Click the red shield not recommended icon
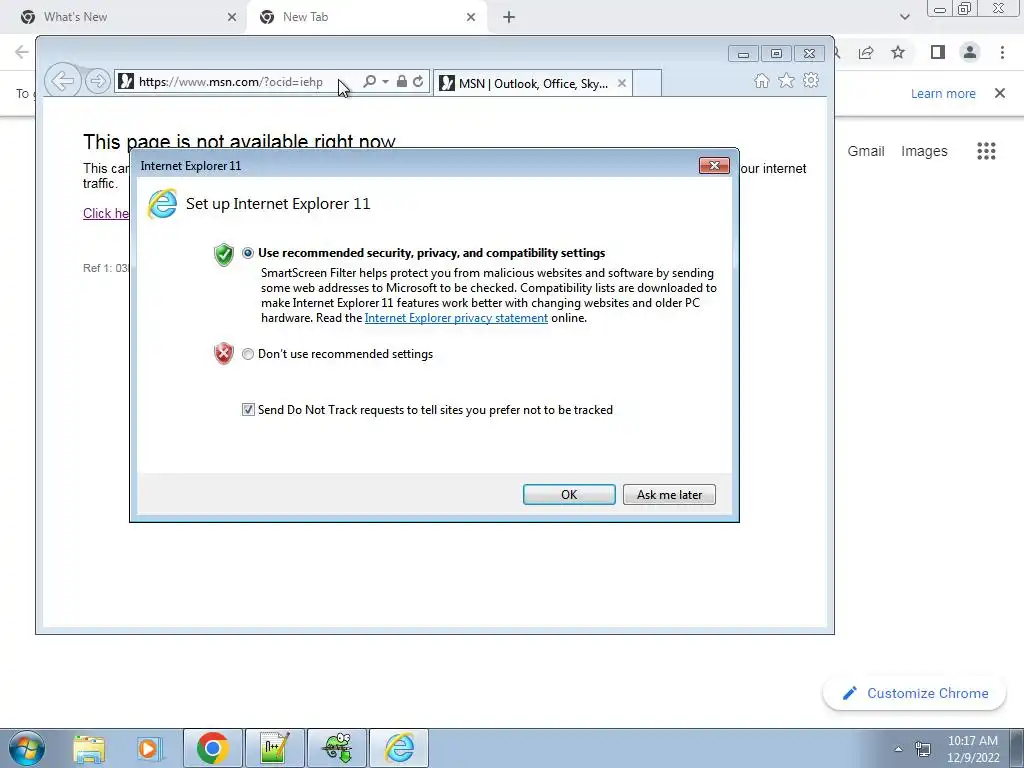1024x768 pixels. coord(224,354)
